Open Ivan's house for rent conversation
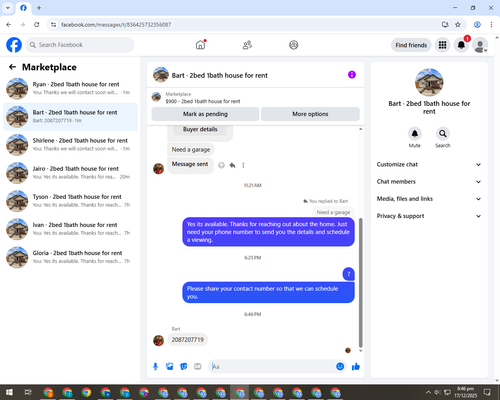Image resolution: width=500 pixels, height=400 pixels. click(x=70, y=229)
